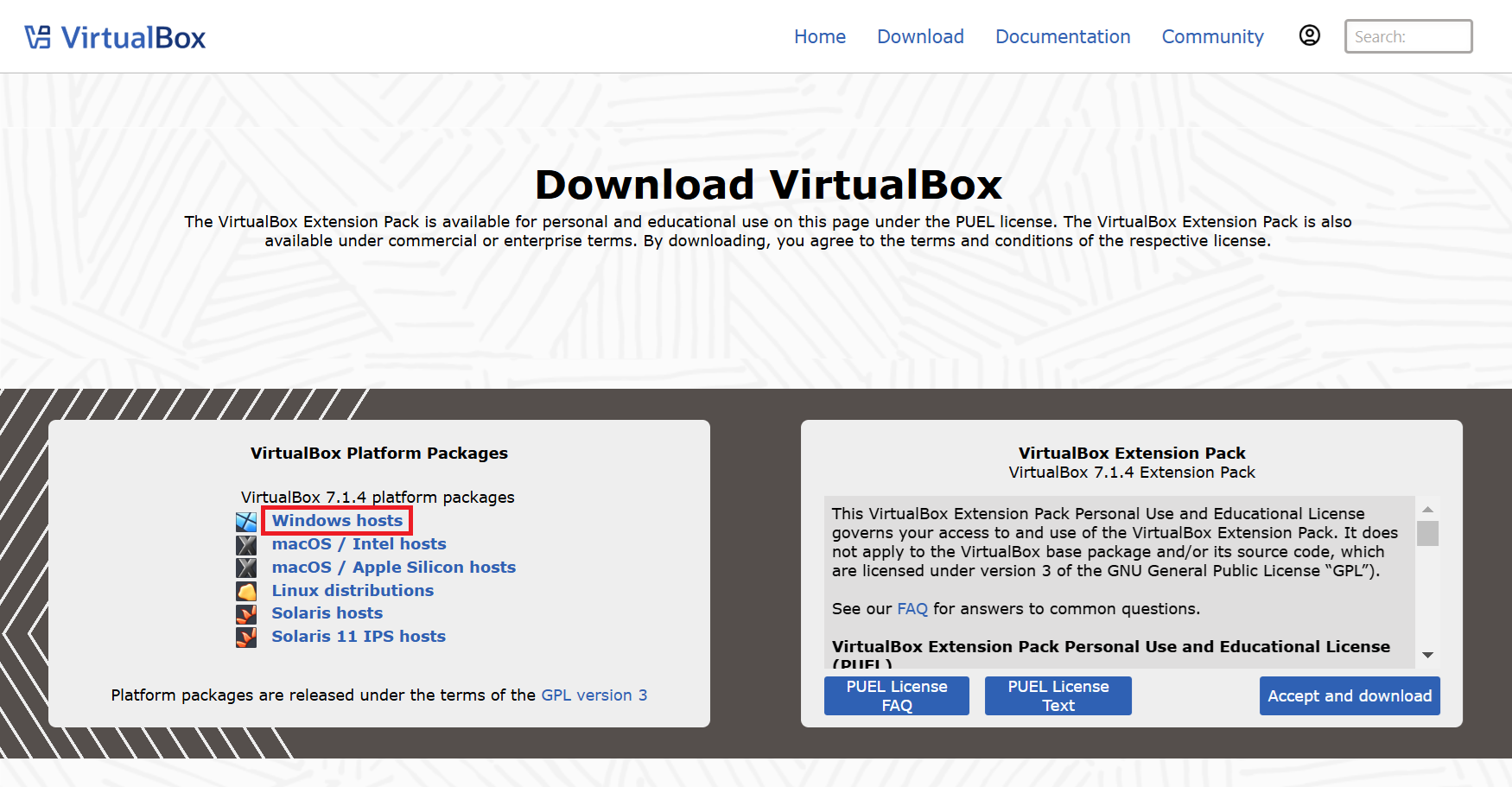
Task: Click the license text scrollbar up arrow
Action: 1428,509
